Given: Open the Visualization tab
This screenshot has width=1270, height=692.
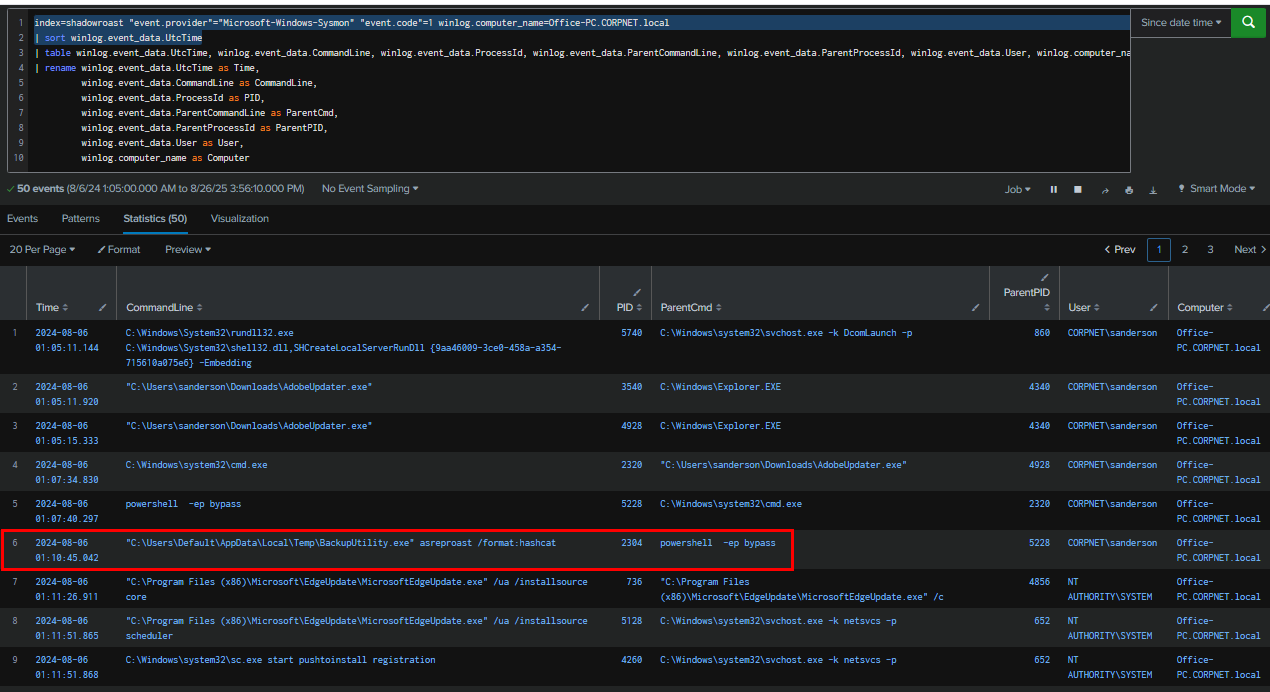Looking at the screenshot, I should click(x=239, y=218).
